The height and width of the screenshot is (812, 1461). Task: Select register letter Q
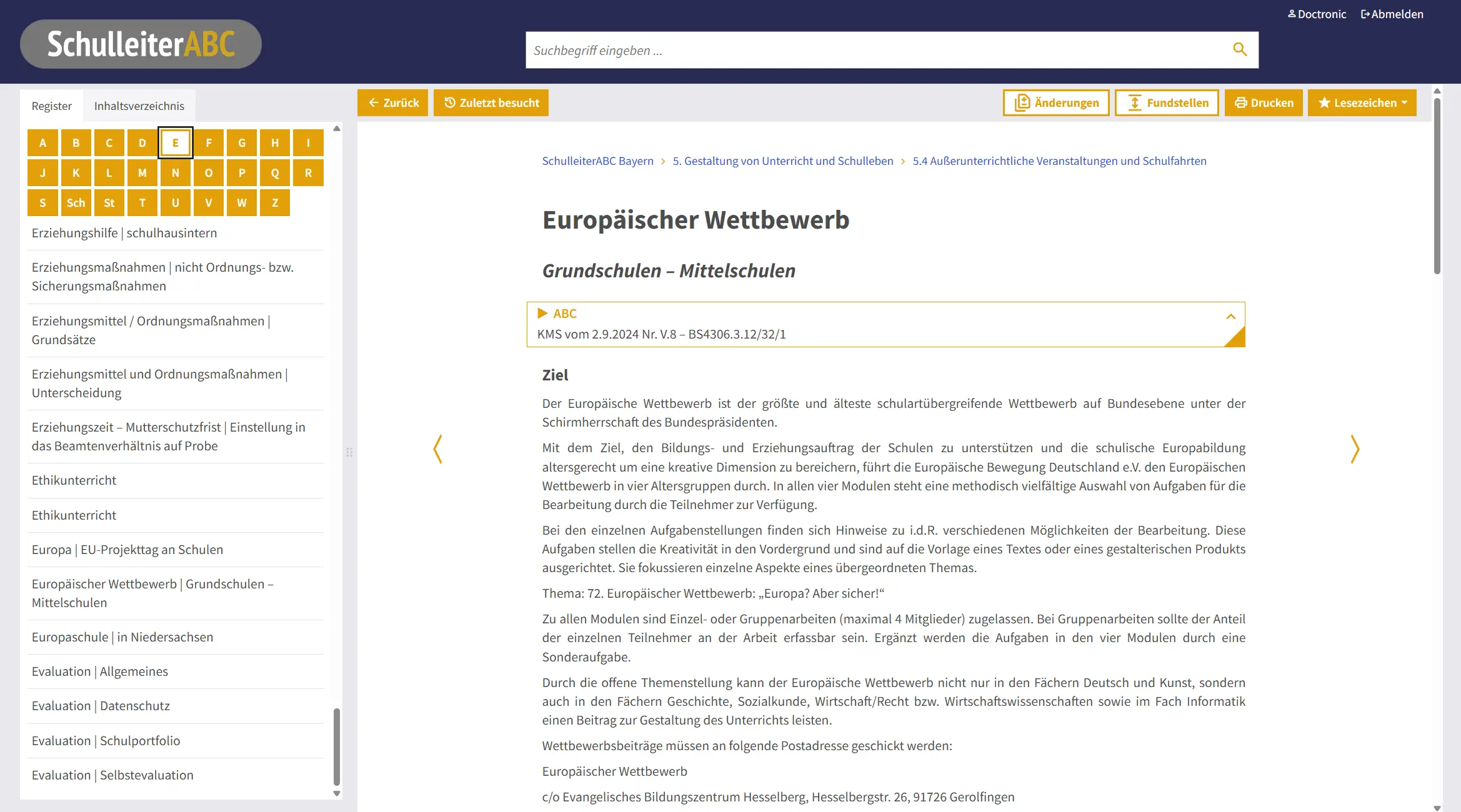(x=275, y=172)
